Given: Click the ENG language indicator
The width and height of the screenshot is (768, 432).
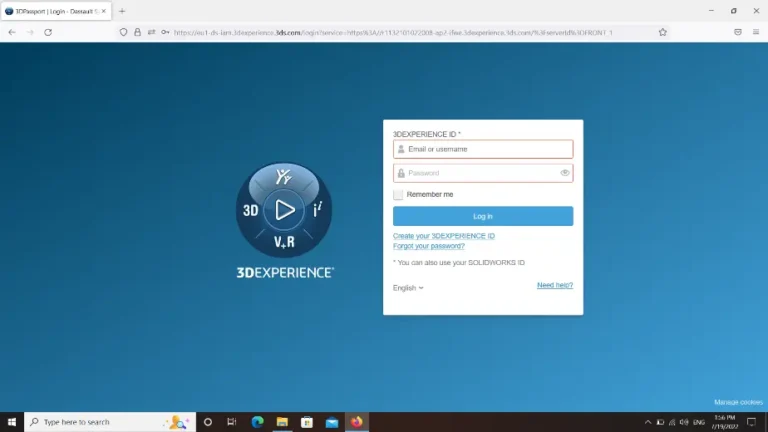Looking at the screenshot, I should (x=699, y=422).
